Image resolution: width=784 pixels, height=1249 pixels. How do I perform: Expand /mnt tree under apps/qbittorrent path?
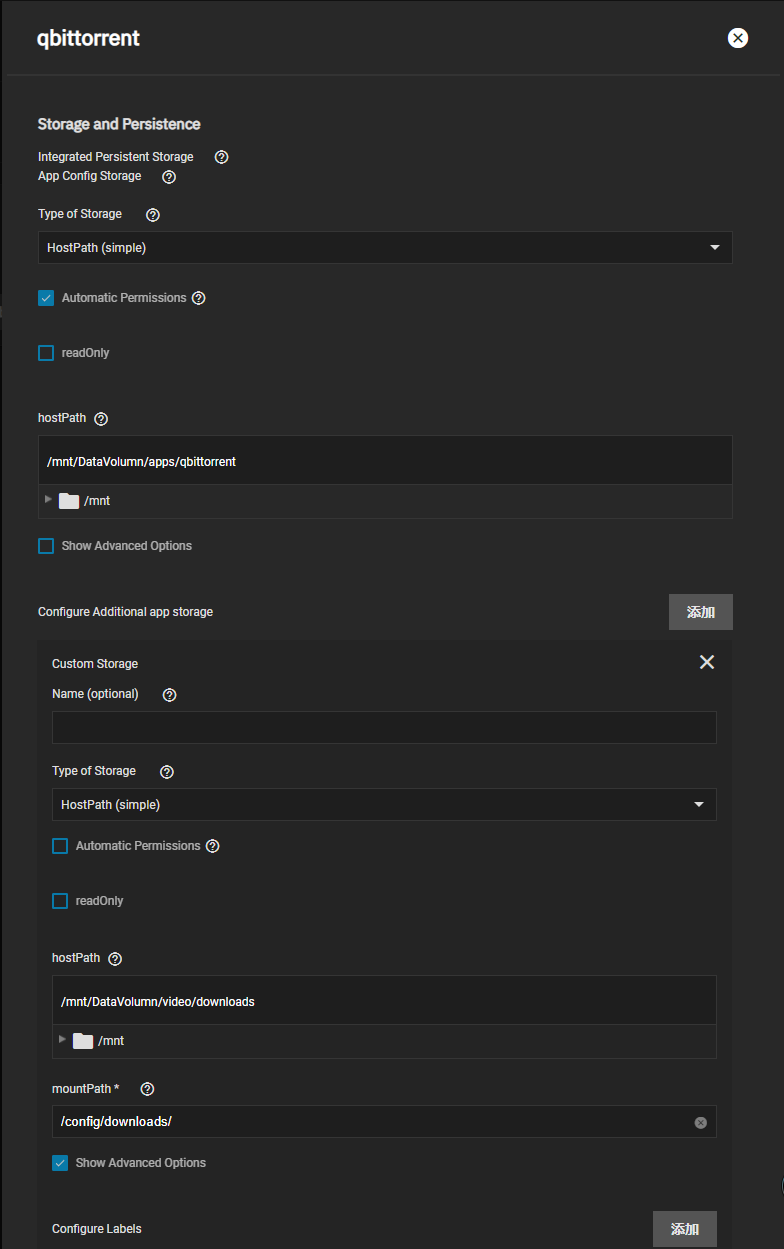pyautogui.click(x=48, y=499)
